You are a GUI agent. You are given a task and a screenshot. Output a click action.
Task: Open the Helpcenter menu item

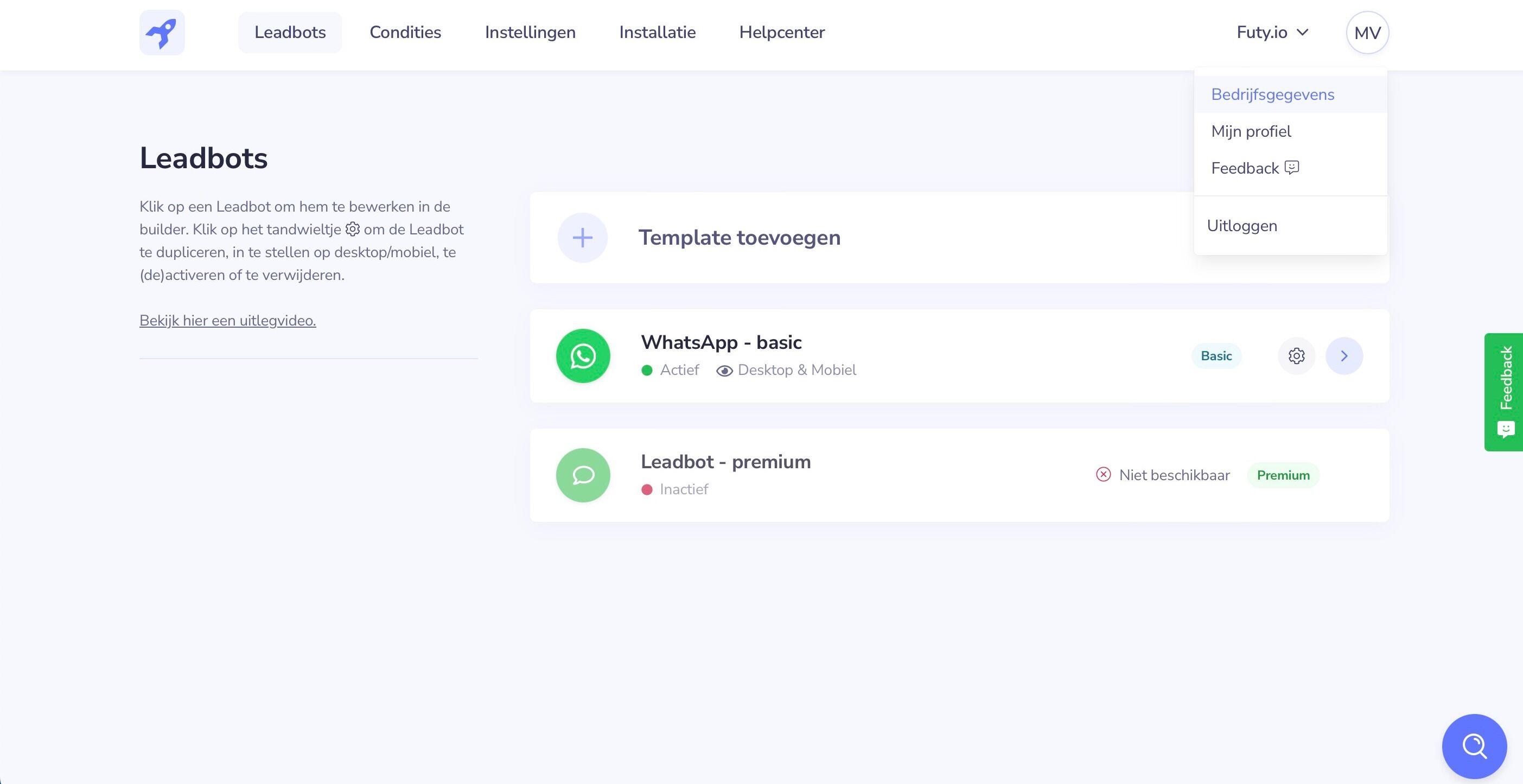pyautogui.click(x=782, y=33)
